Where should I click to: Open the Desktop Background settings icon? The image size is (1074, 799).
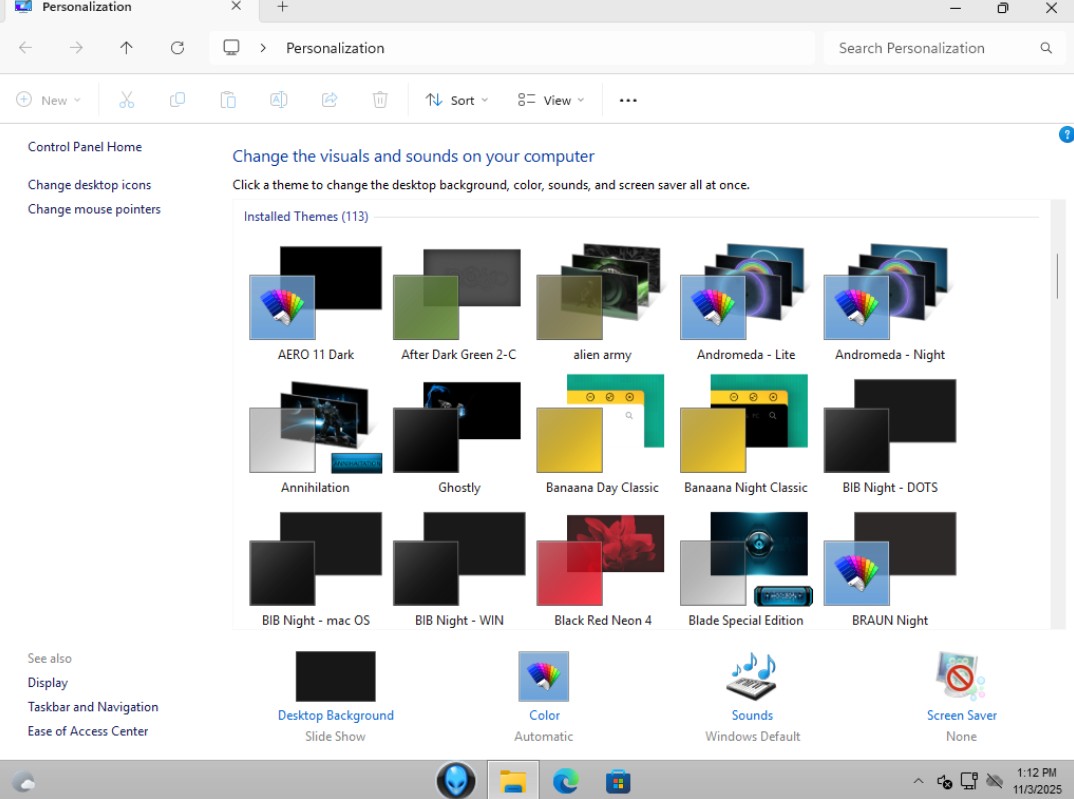click(335, 677)
